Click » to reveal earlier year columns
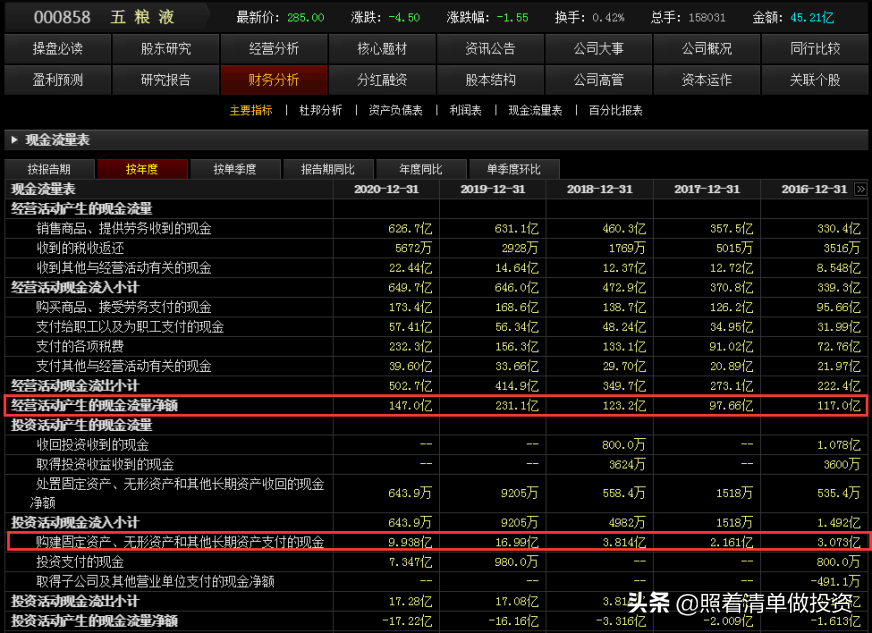This screenshot has width=872, height=633. click(x=861, y=188)
